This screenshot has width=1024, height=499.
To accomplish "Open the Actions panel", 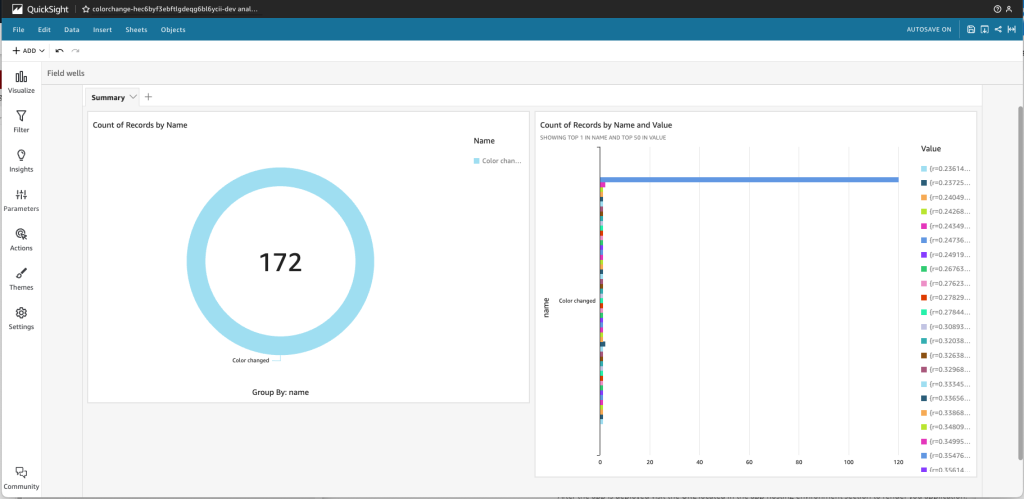I will pos(21,239).
